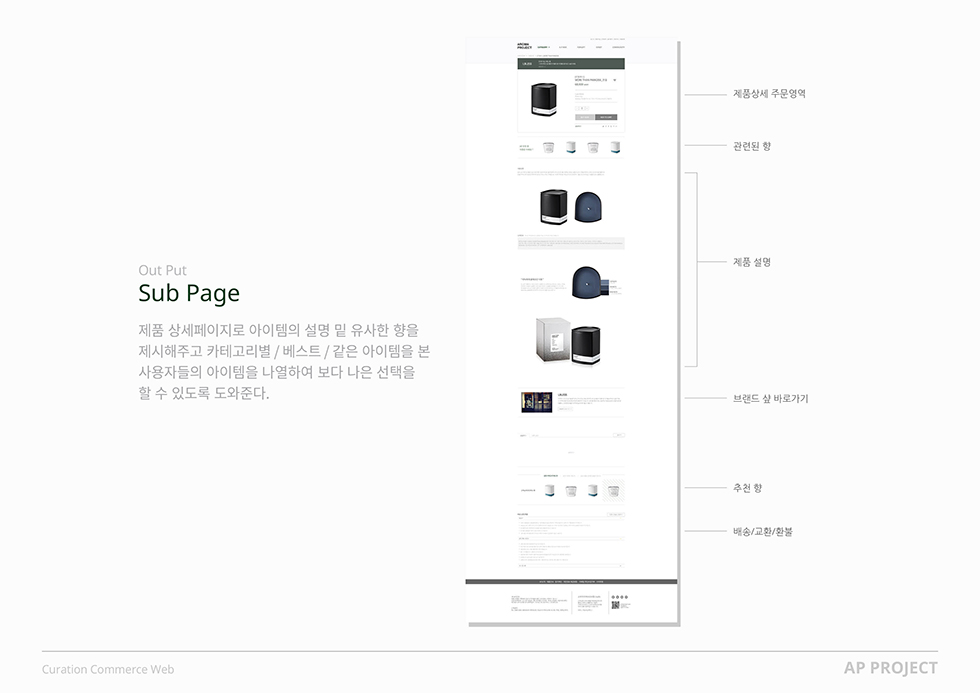Expand the bottom collapsed row in shipping section
980x693 pixels.
pyautogui.click(x=571, y=566)
